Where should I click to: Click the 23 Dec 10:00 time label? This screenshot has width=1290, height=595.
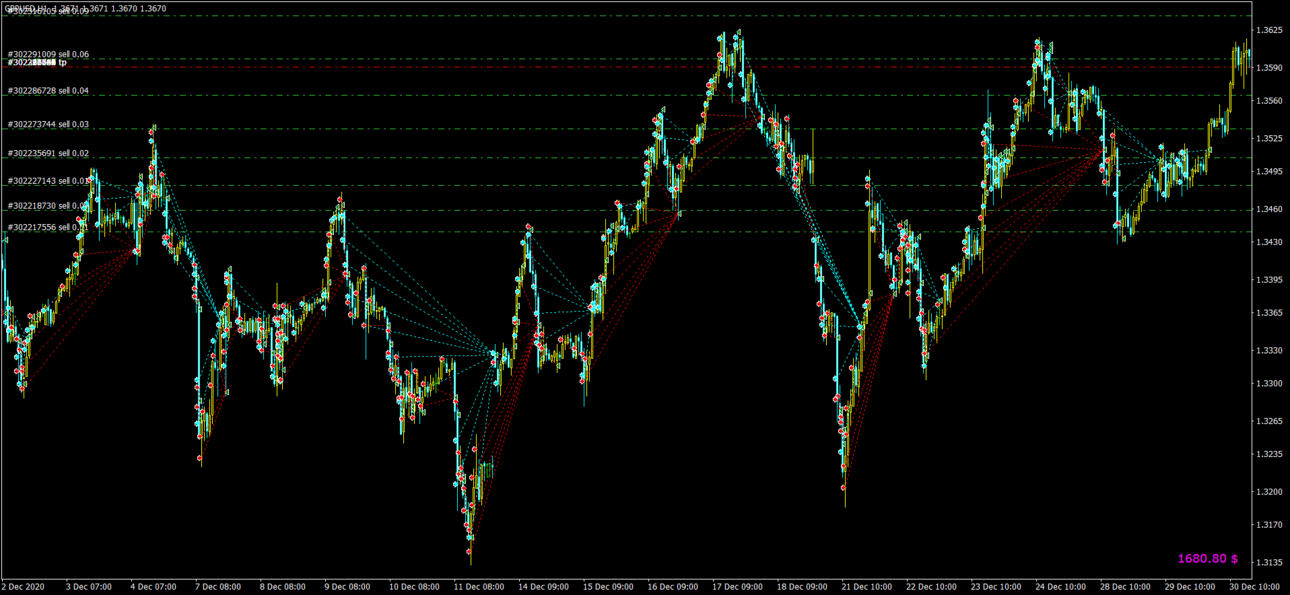(997, 587)
